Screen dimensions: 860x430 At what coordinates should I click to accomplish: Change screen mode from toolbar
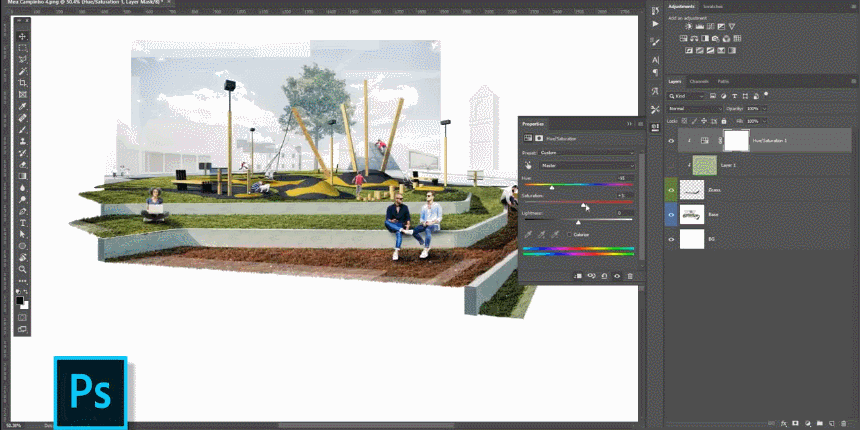click(x=22, y=329)
